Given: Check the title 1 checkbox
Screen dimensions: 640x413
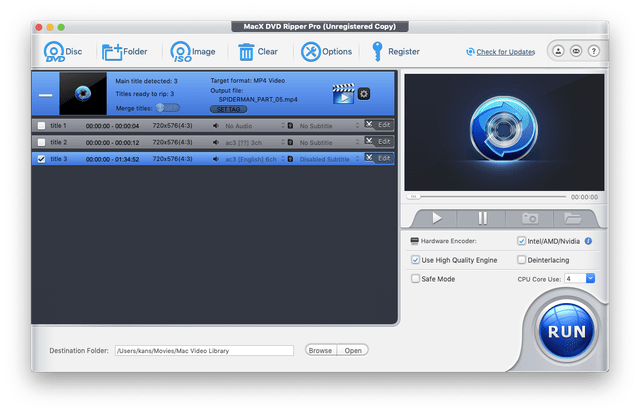Looking at the screenshot, I should pos(41,126).
